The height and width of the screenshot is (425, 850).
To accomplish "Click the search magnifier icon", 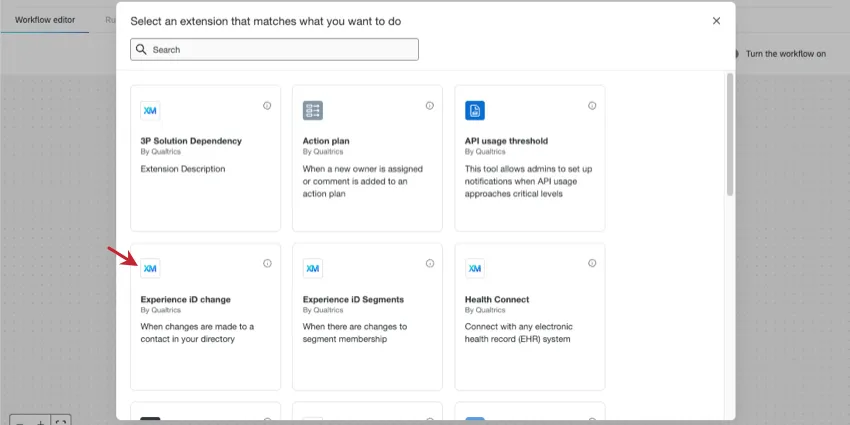I will click(x=142, y=49).
